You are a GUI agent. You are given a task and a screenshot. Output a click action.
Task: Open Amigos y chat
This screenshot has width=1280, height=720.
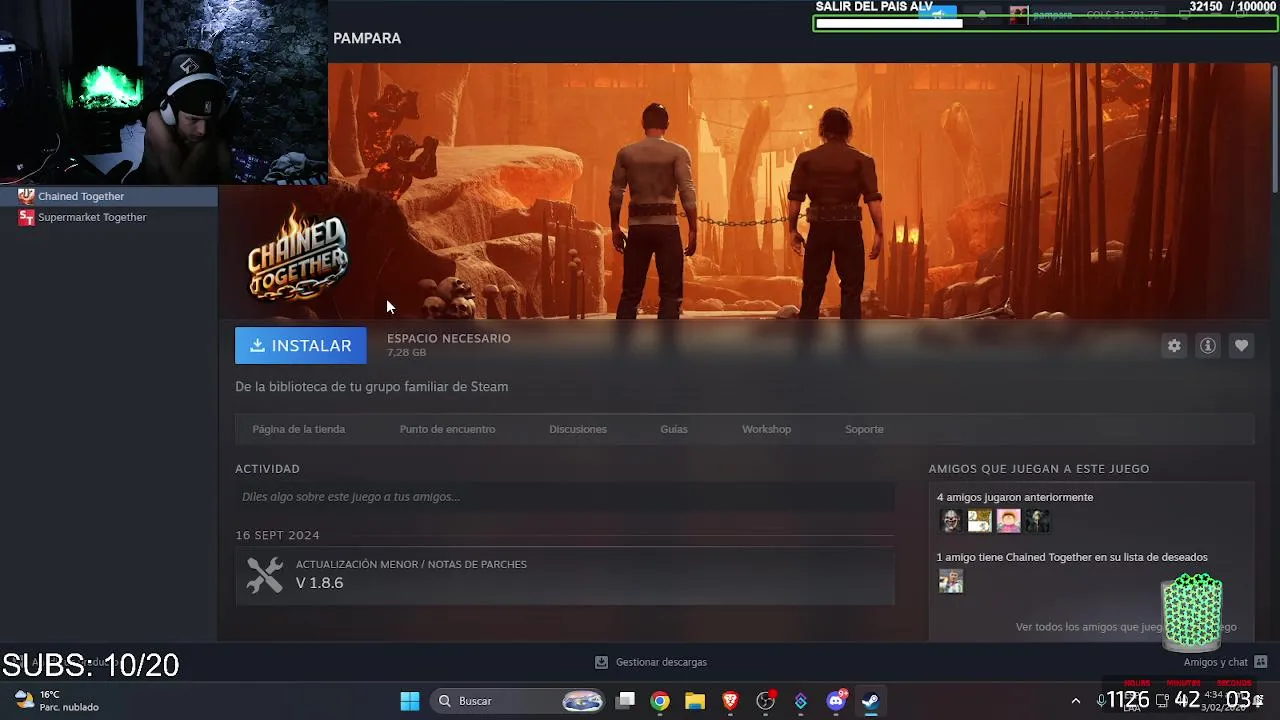pyautogui.click(x=1225, y=662)
